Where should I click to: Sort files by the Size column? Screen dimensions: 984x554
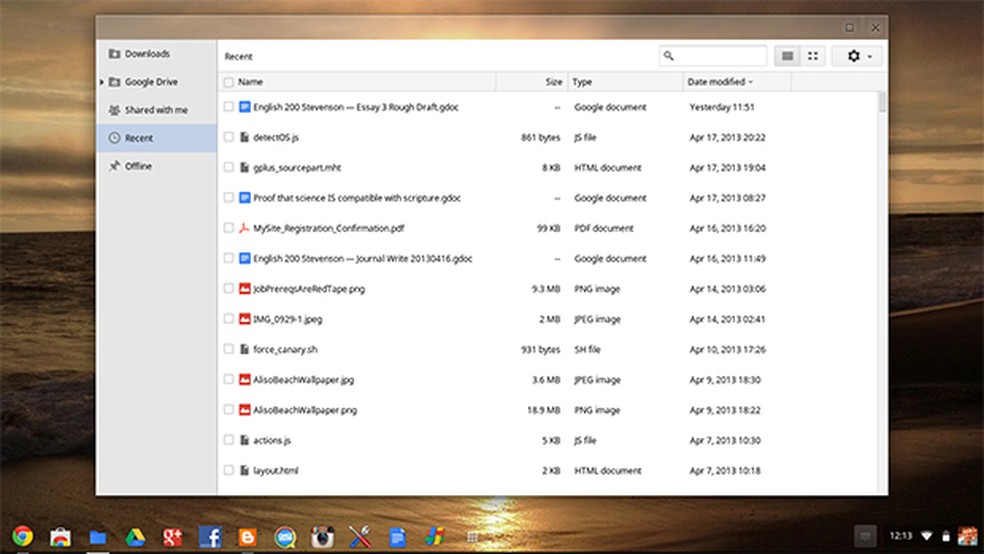point(553,82)
